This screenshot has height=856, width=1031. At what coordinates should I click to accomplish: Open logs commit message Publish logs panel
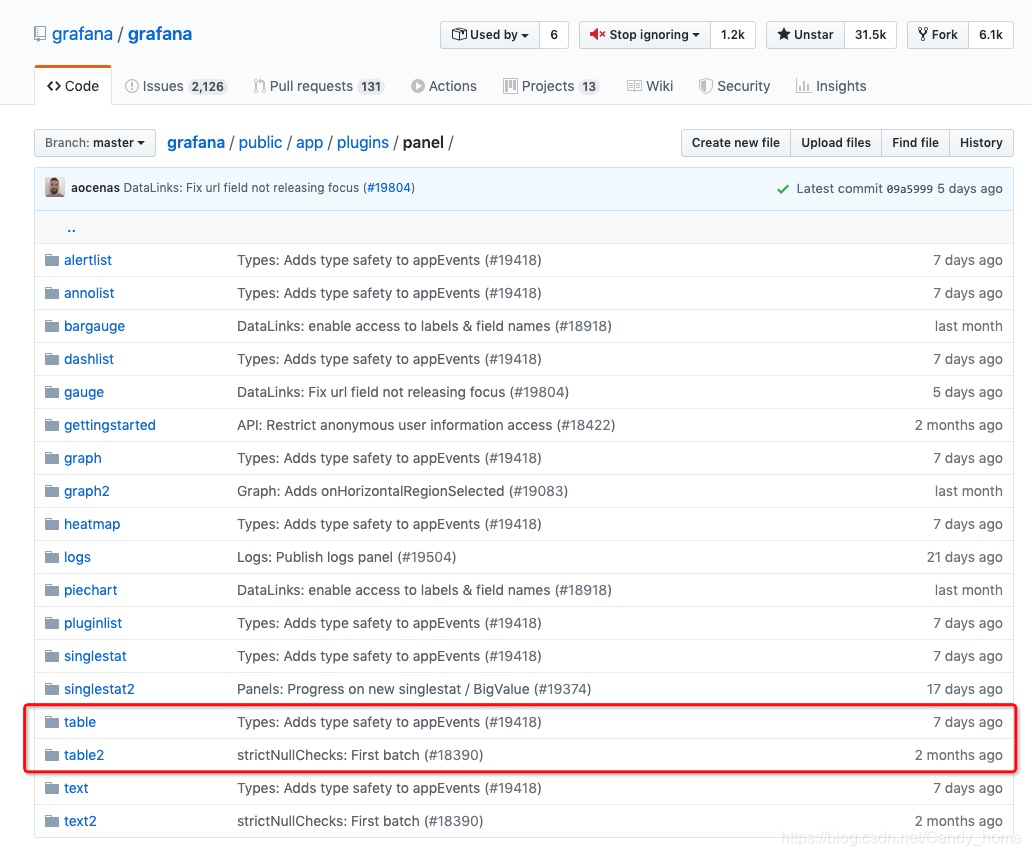tap(347, 558)
